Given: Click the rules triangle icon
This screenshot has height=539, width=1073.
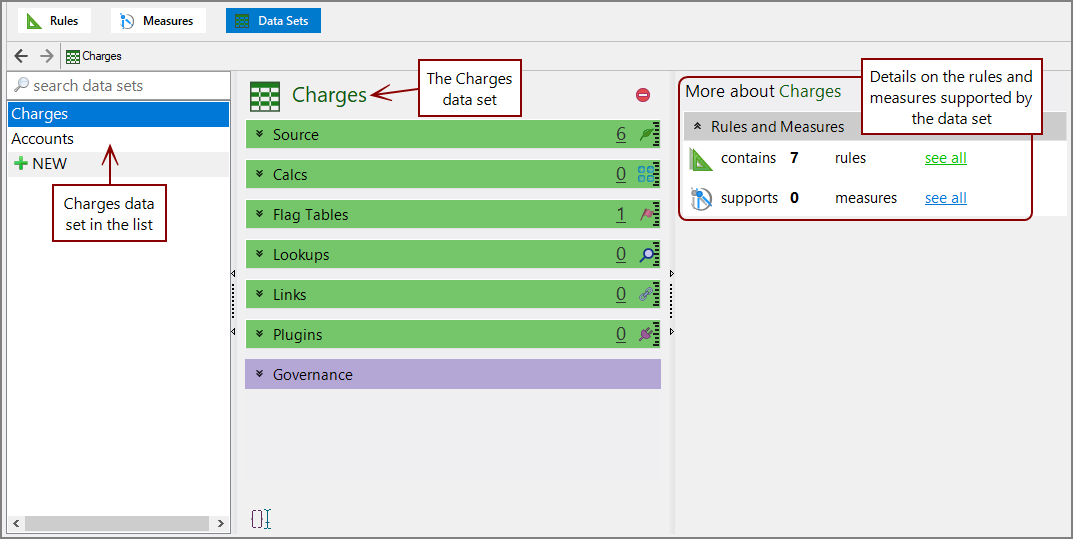Looking at the screenshot, I should click(x=701, y=159).
